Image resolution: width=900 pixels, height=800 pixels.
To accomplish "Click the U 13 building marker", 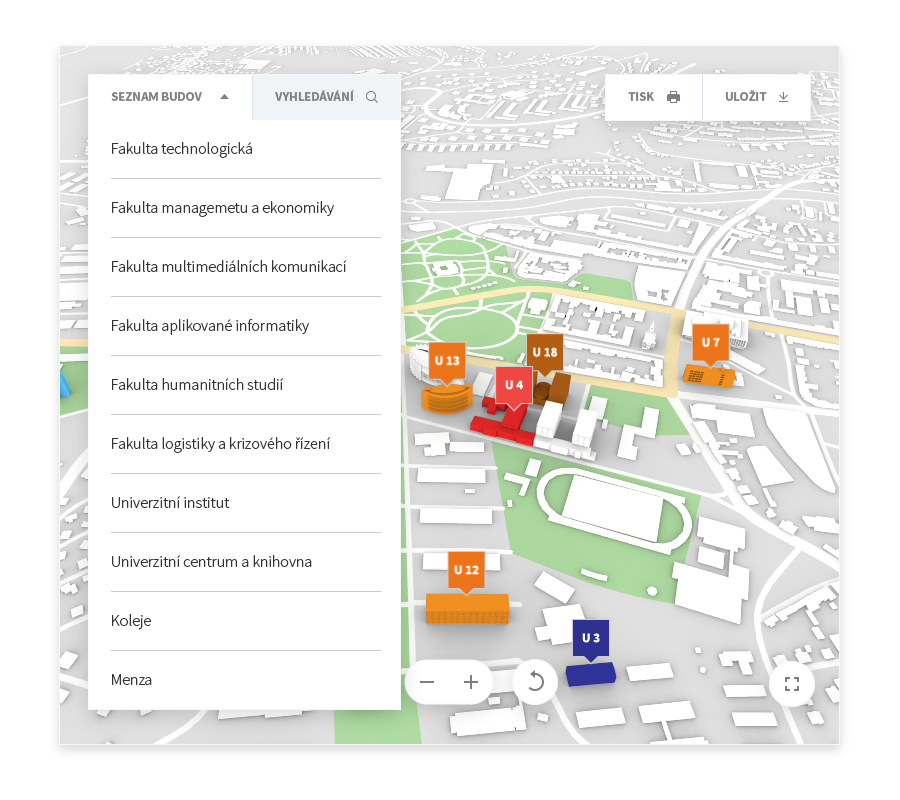I will coord(447,361).
